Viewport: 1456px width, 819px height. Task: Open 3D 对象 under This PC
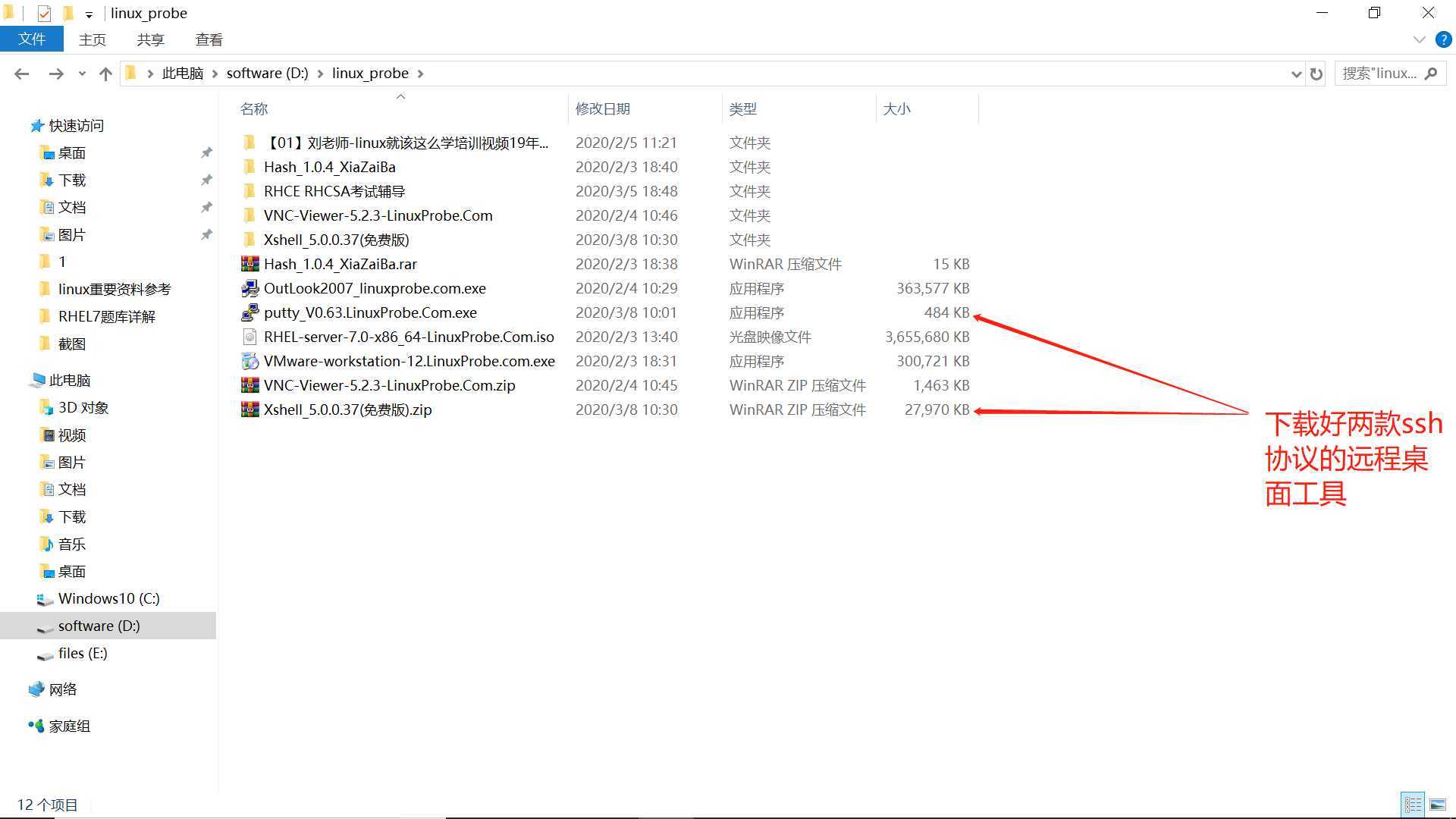click(x=83, y=408)
